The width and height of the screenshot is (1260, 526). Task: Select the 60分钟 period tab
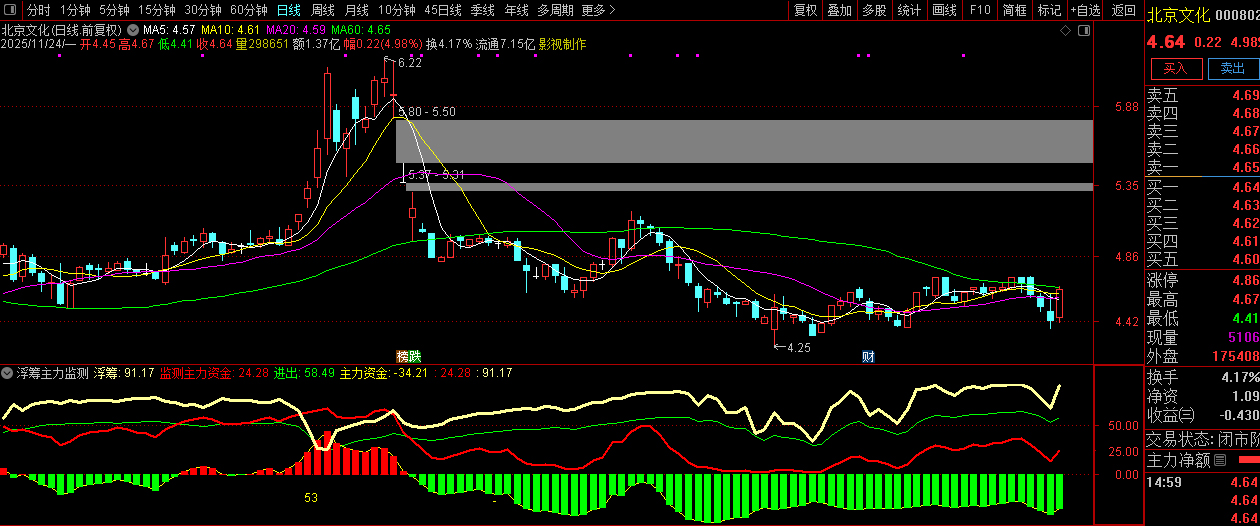[x=249, y=10]
